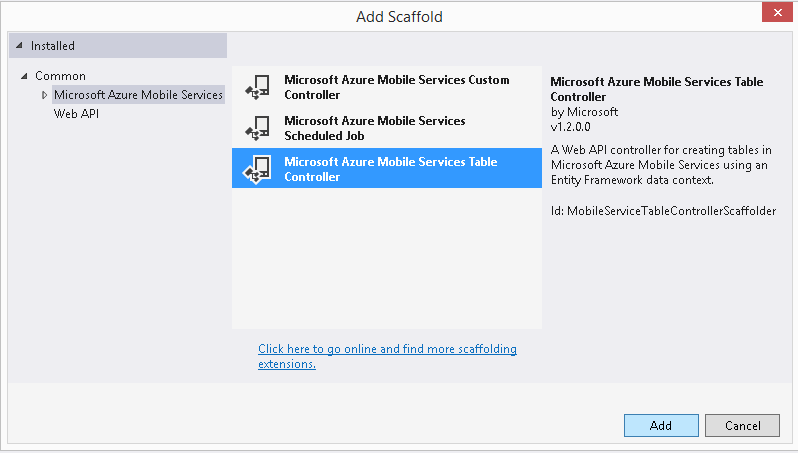The height and width of the screenshot is (453, 798).
Task: Close the Add Scaffold dialog
Action: point(777,13)
